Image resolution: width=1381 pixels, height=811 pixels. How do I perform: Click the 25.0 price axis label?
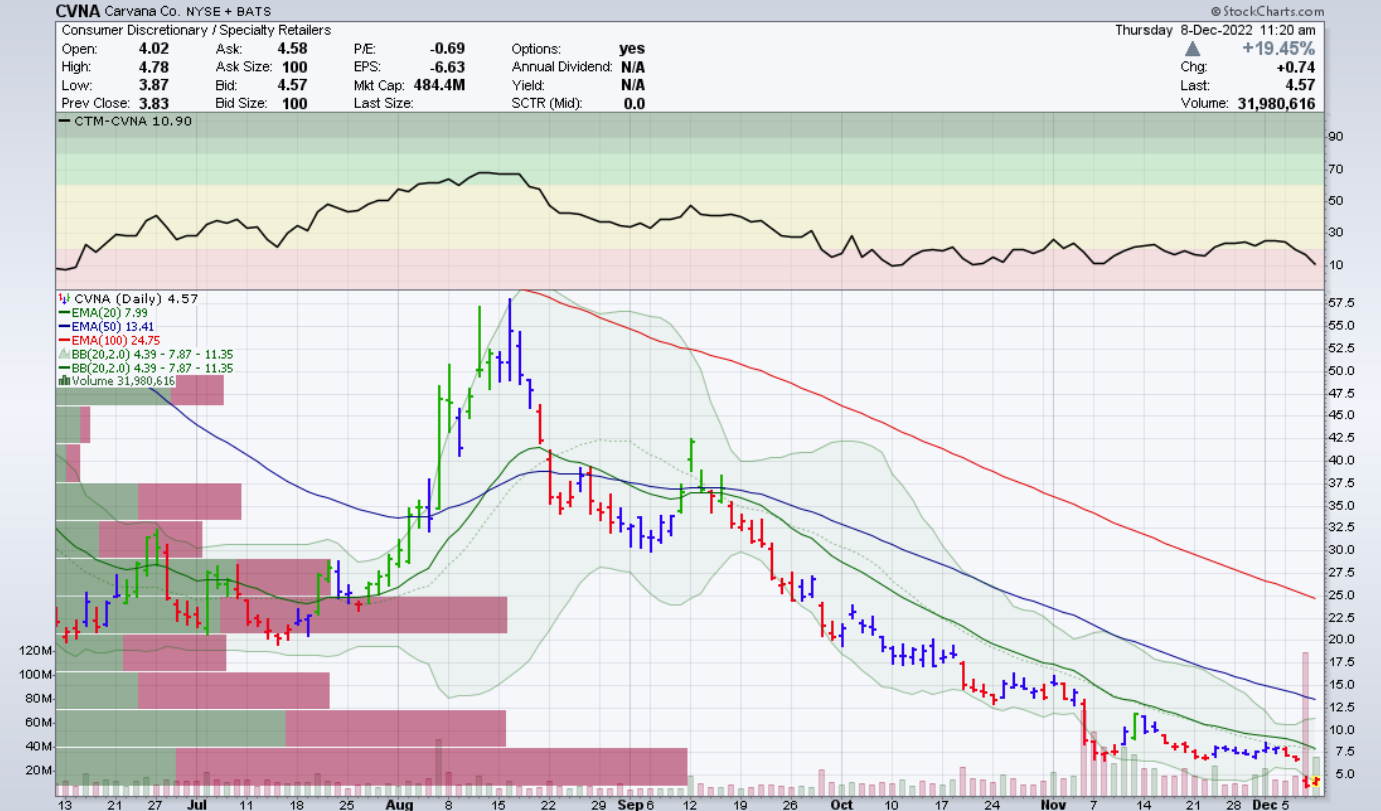(1341, 594)
